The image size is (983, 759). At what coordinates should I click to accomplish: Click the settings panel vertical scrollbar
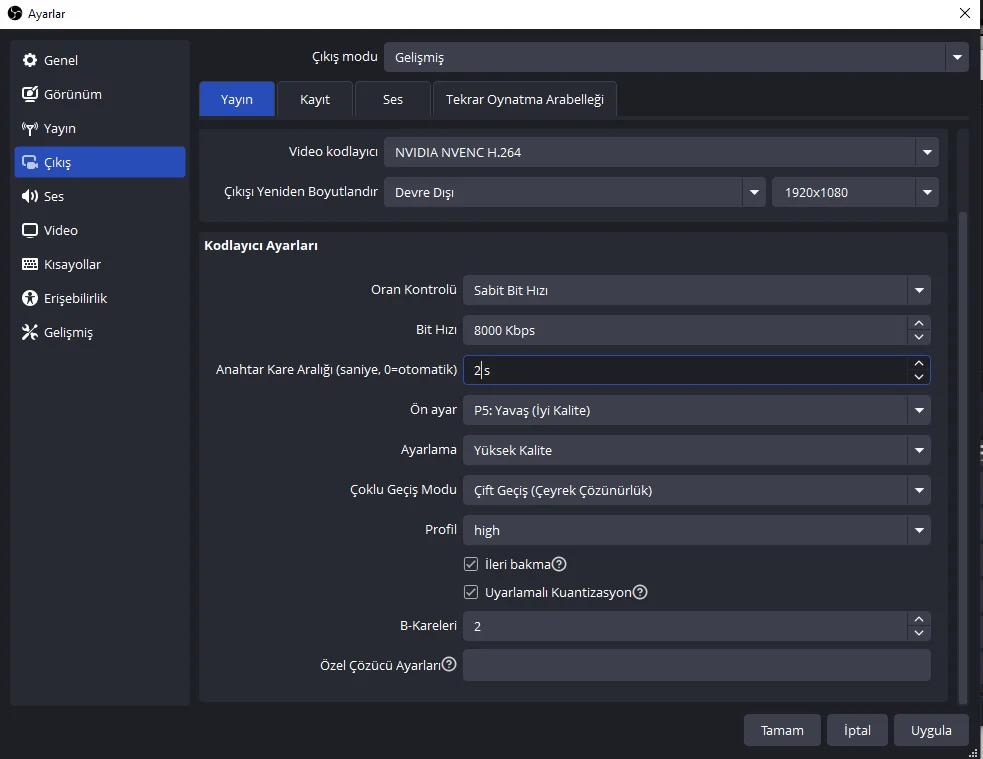click(962, 458)
